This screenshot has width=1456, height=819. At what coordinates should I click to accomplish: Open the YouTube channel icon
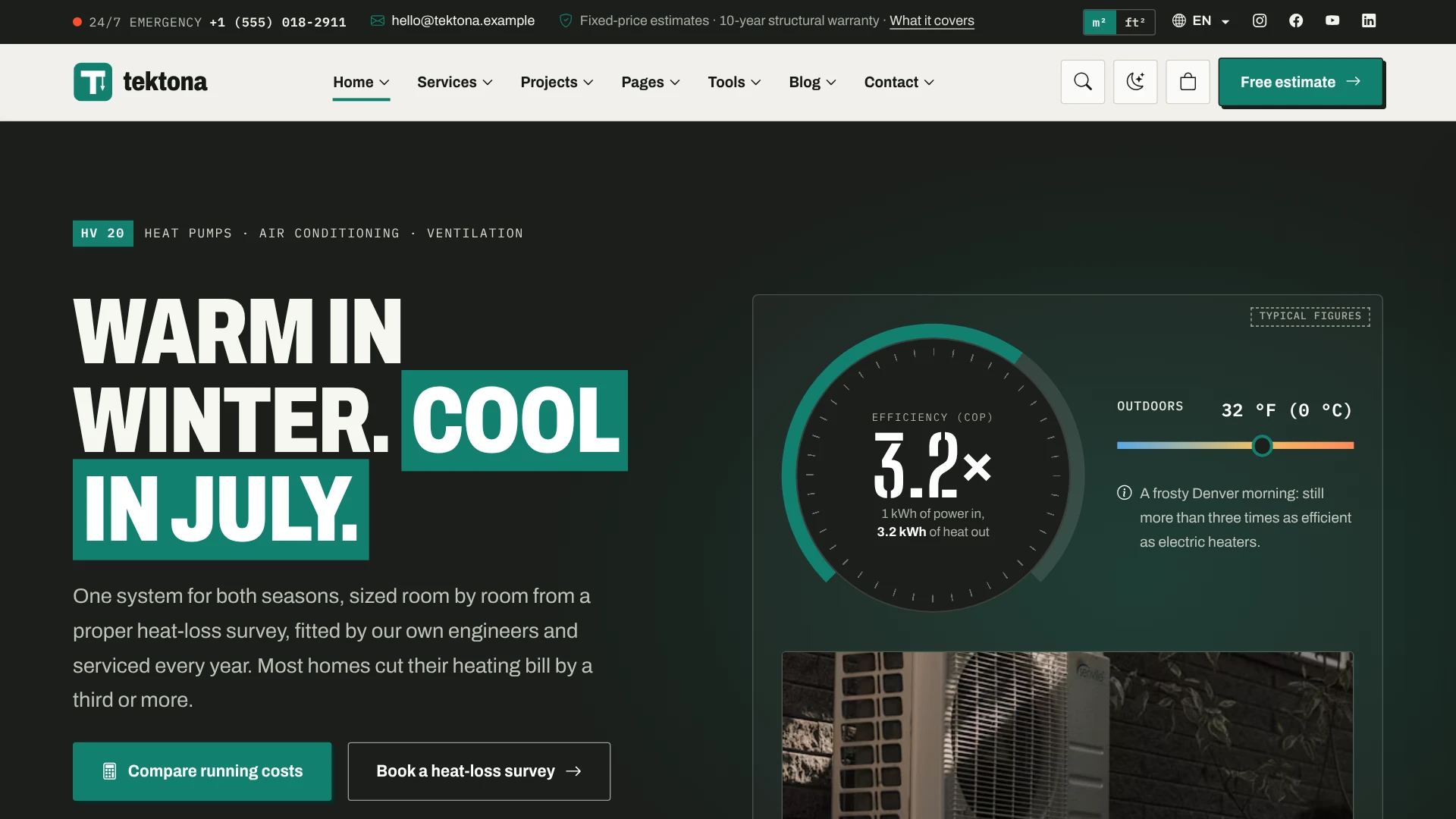[x=1332, y=20]
